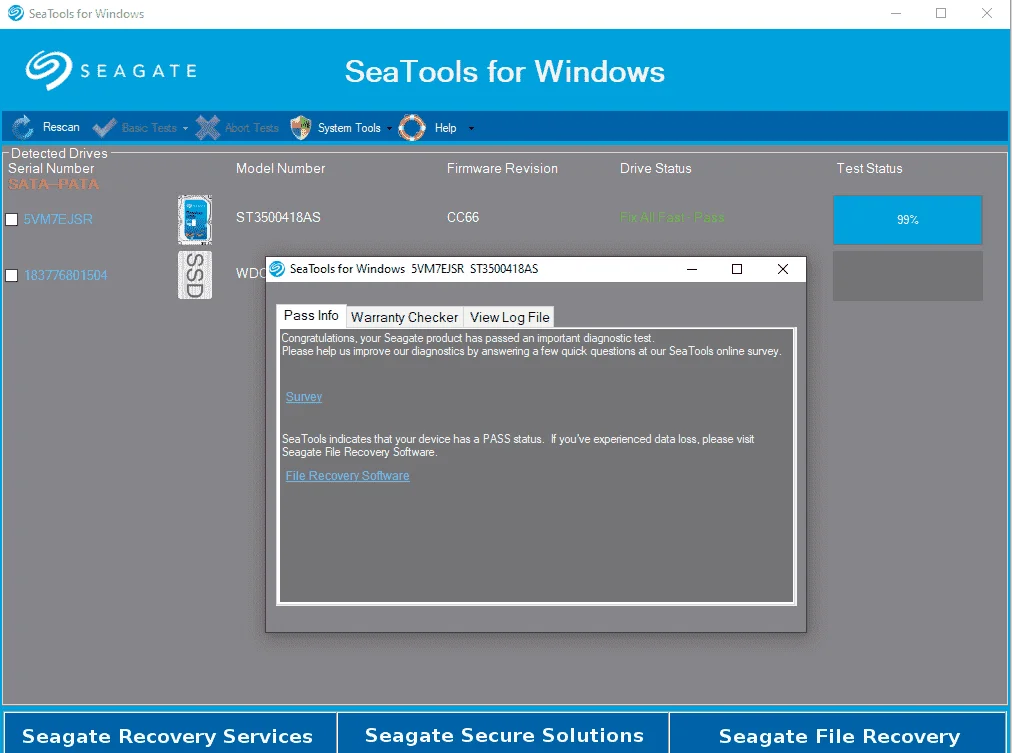The height and width of the screenshot is (753, 1012).
Task: Open the File Recovery Software link
Action: 347,476
